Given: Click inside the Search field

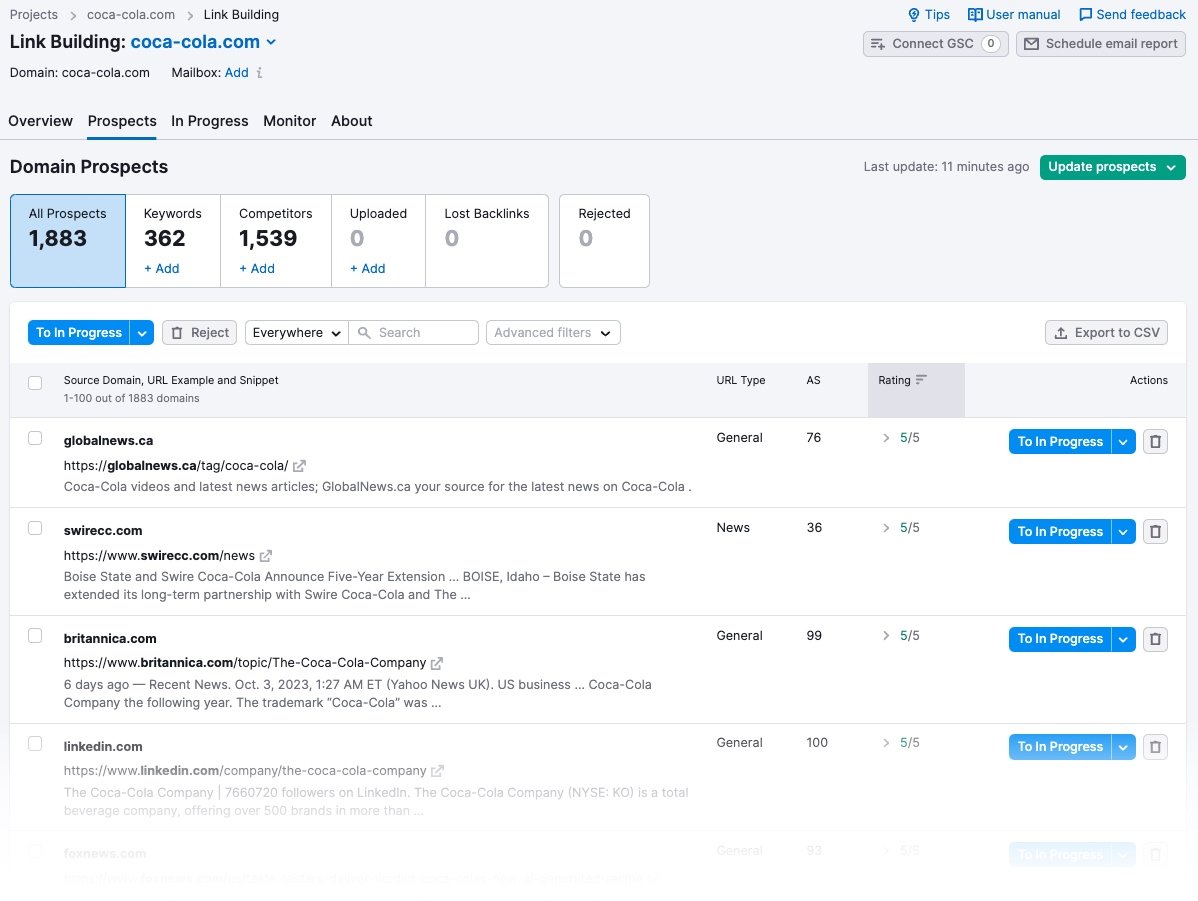Looking at the screenshot, I should 420,332.
